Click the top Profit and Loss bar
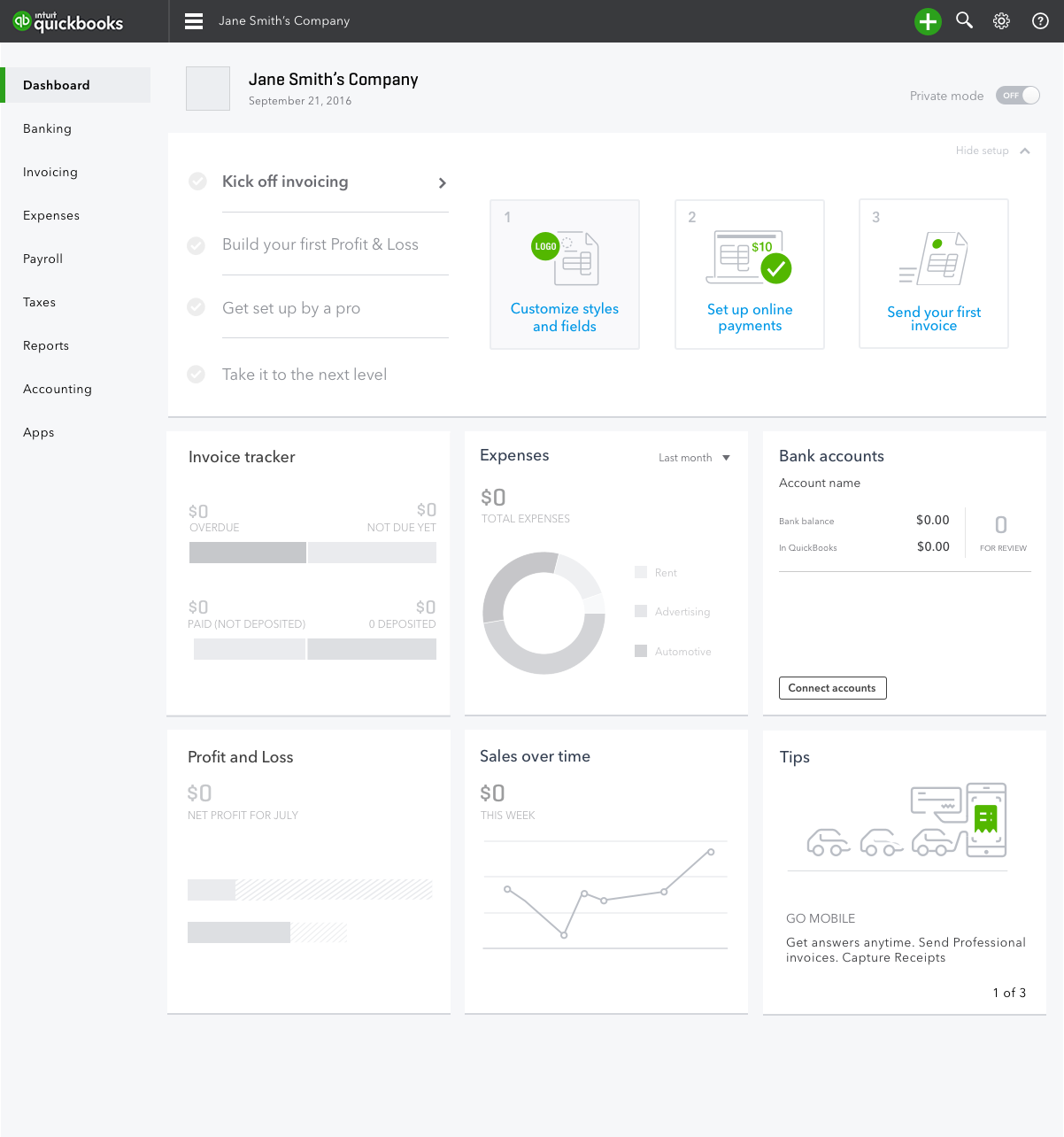1064x1137 pixels. pos(310,890)
